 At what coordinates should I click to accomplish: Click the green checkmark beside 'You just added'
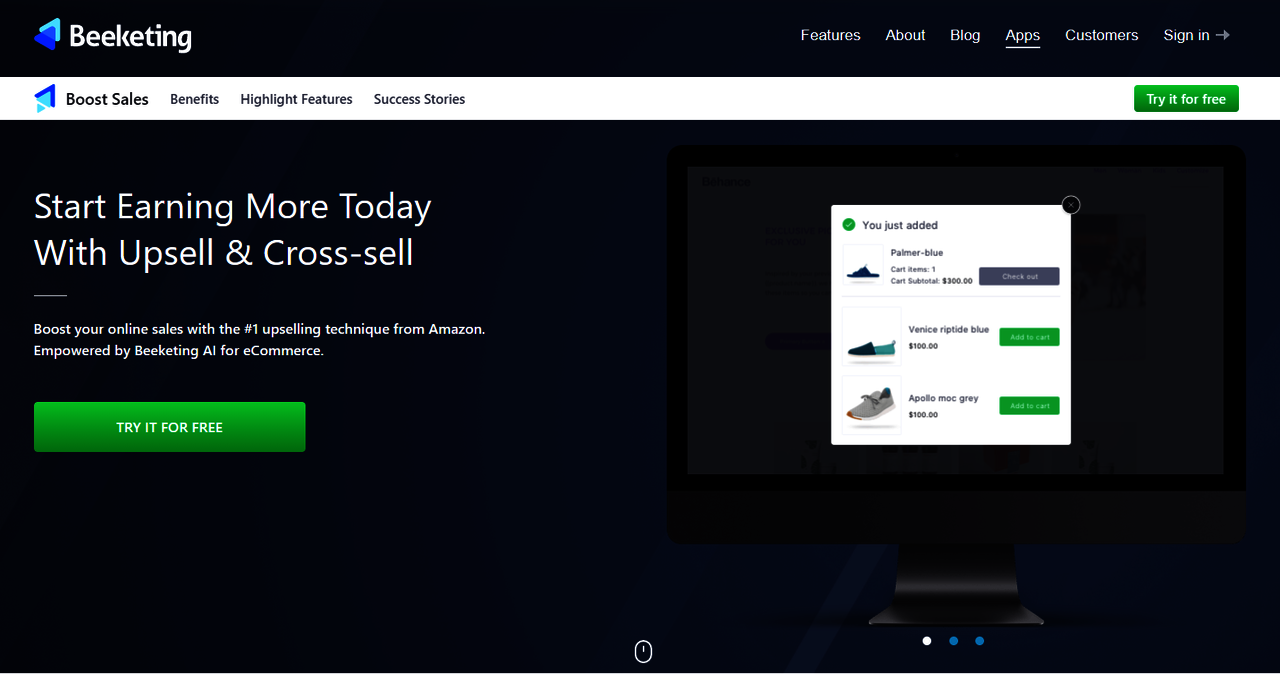point(849,225)
